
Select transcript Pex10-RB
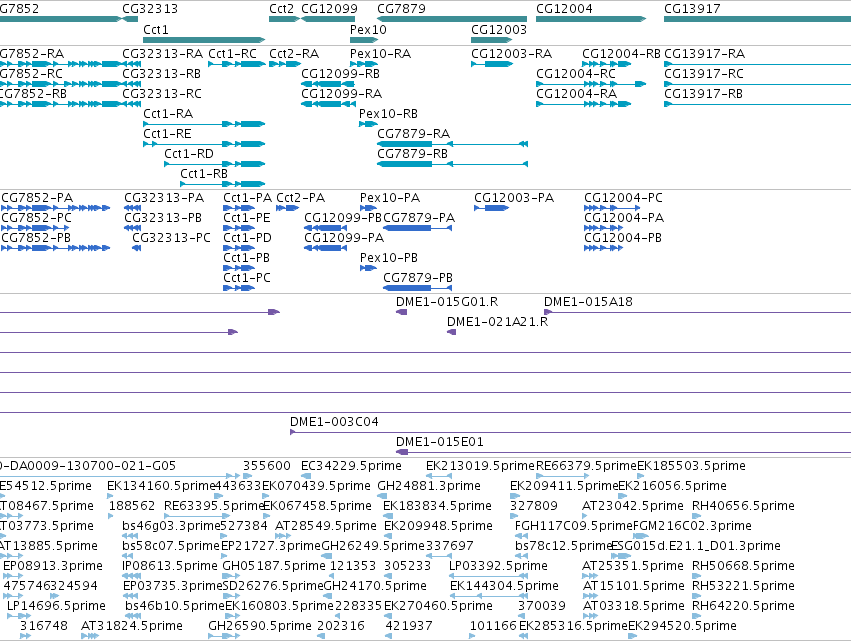[x=368, y=124]
